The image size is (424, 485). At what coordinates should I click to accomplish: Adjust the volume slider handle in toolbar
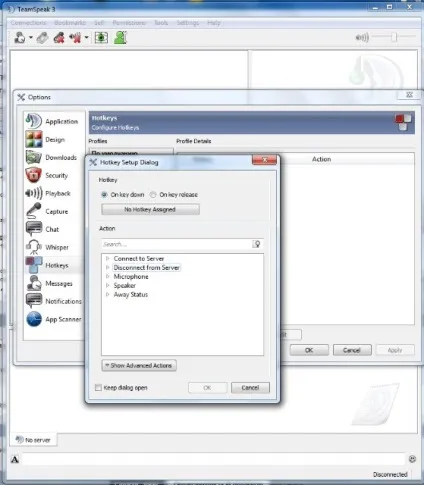(394, 37)
